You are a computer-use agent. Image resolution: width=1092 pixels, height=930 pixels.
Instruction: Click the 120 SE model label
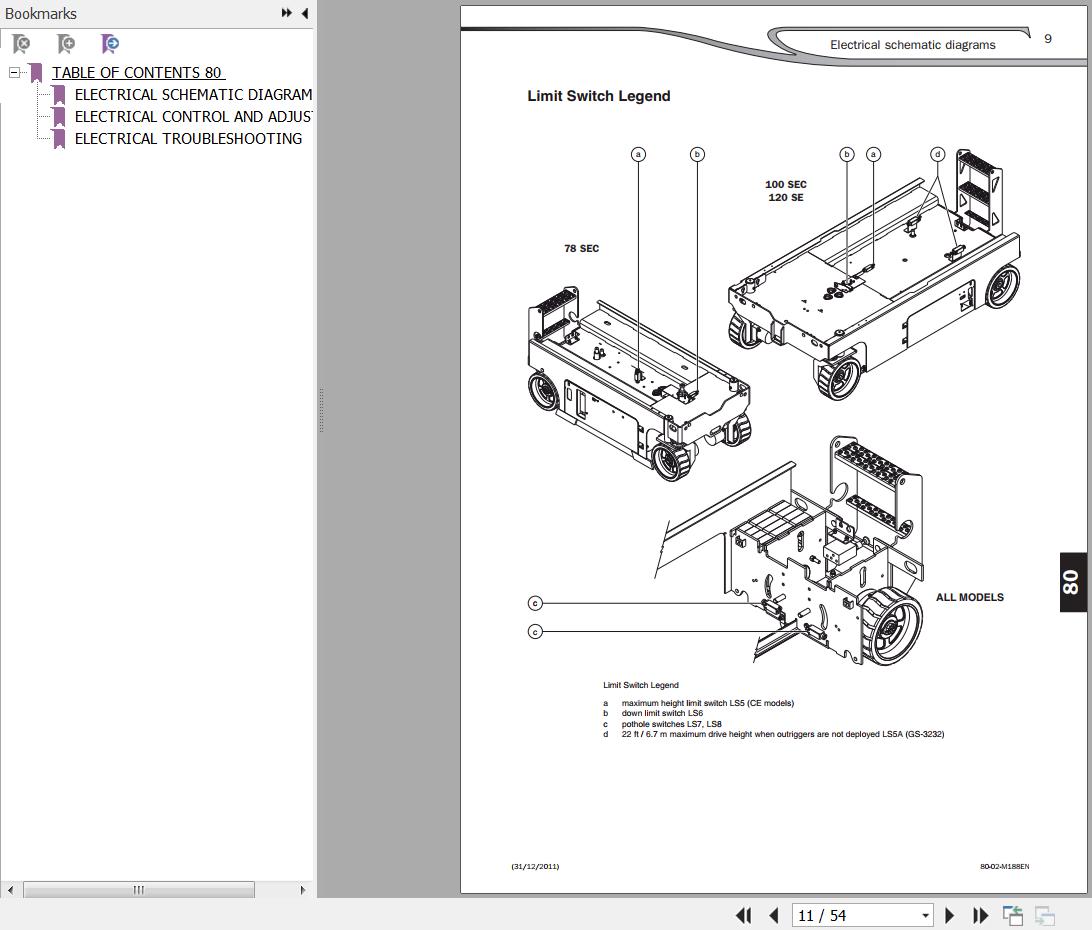(x=786, y=198)
